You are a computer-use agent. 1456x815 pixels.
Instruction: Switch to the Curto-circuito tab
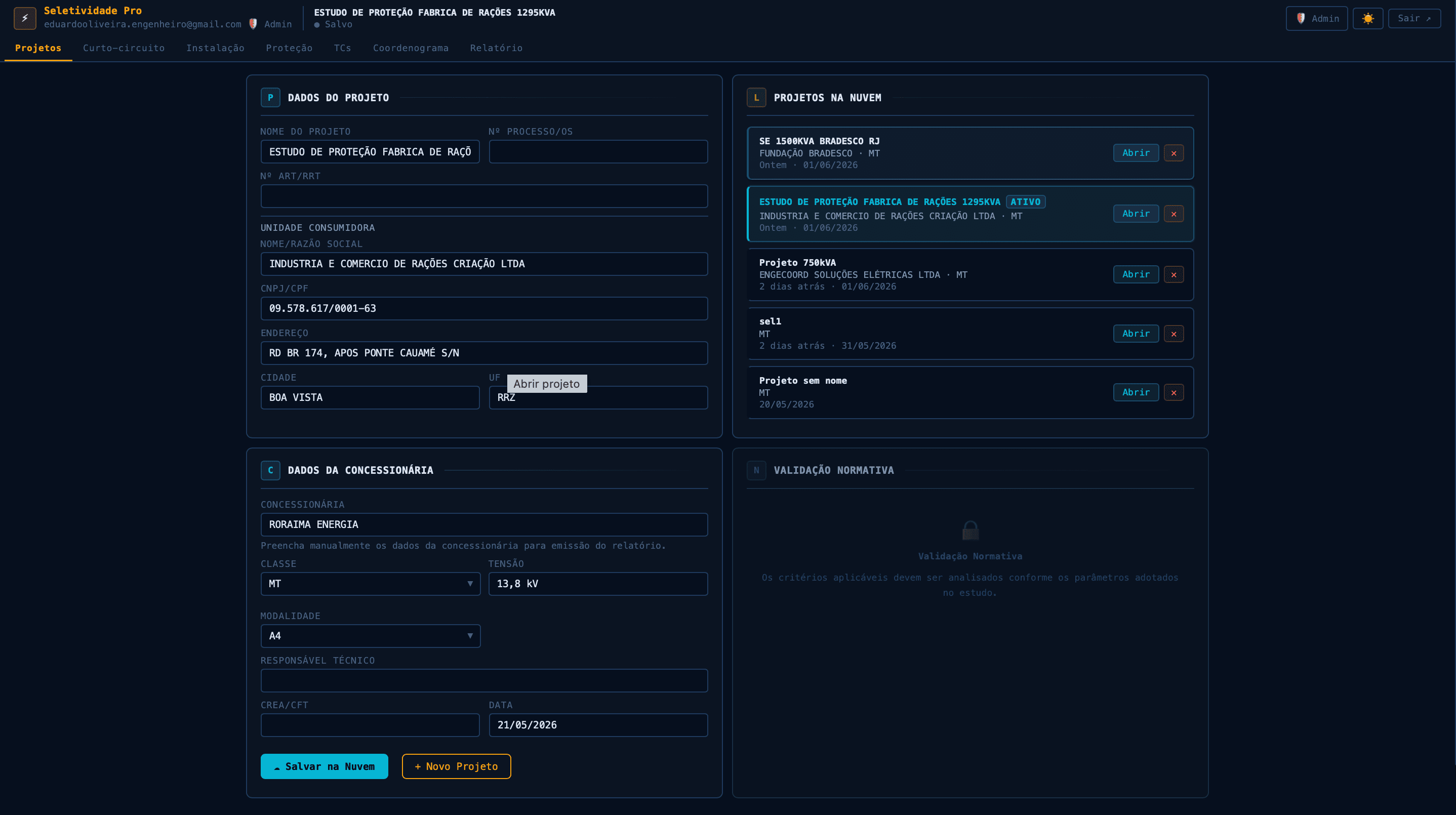pos(124,48)
